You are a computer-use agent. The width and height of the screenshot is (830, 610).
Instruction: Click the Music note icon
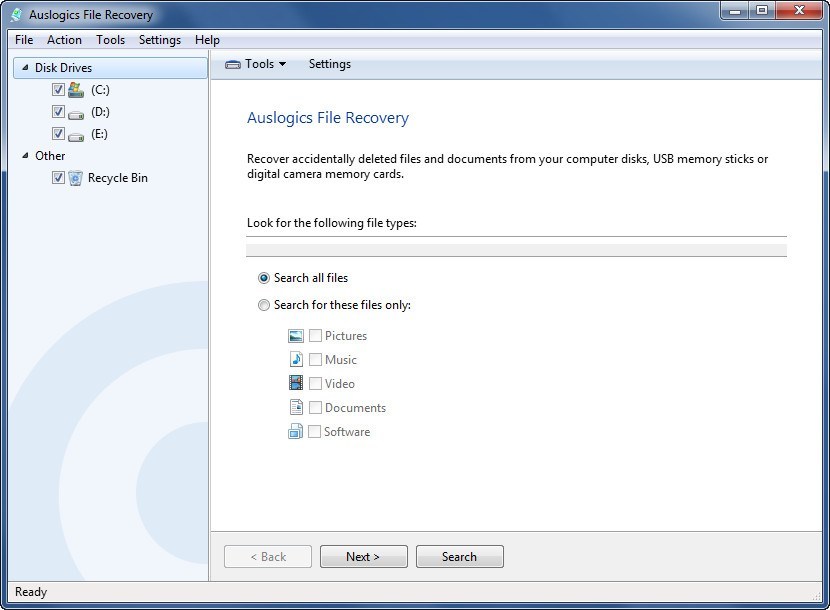click(x=297, y=359)
